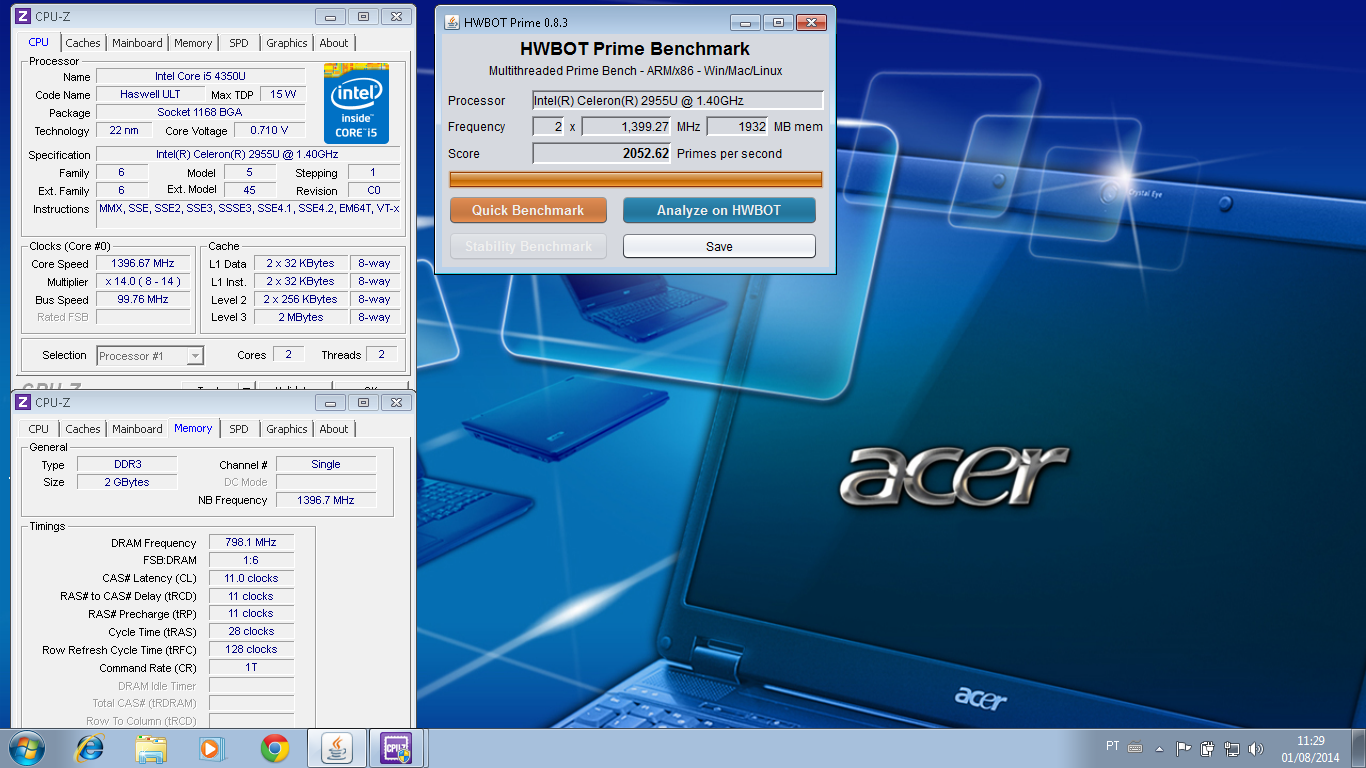Switch to Caches tab in top CPU-Z window
Viewport: 1366px width, 768px height.
click(83, 43)
